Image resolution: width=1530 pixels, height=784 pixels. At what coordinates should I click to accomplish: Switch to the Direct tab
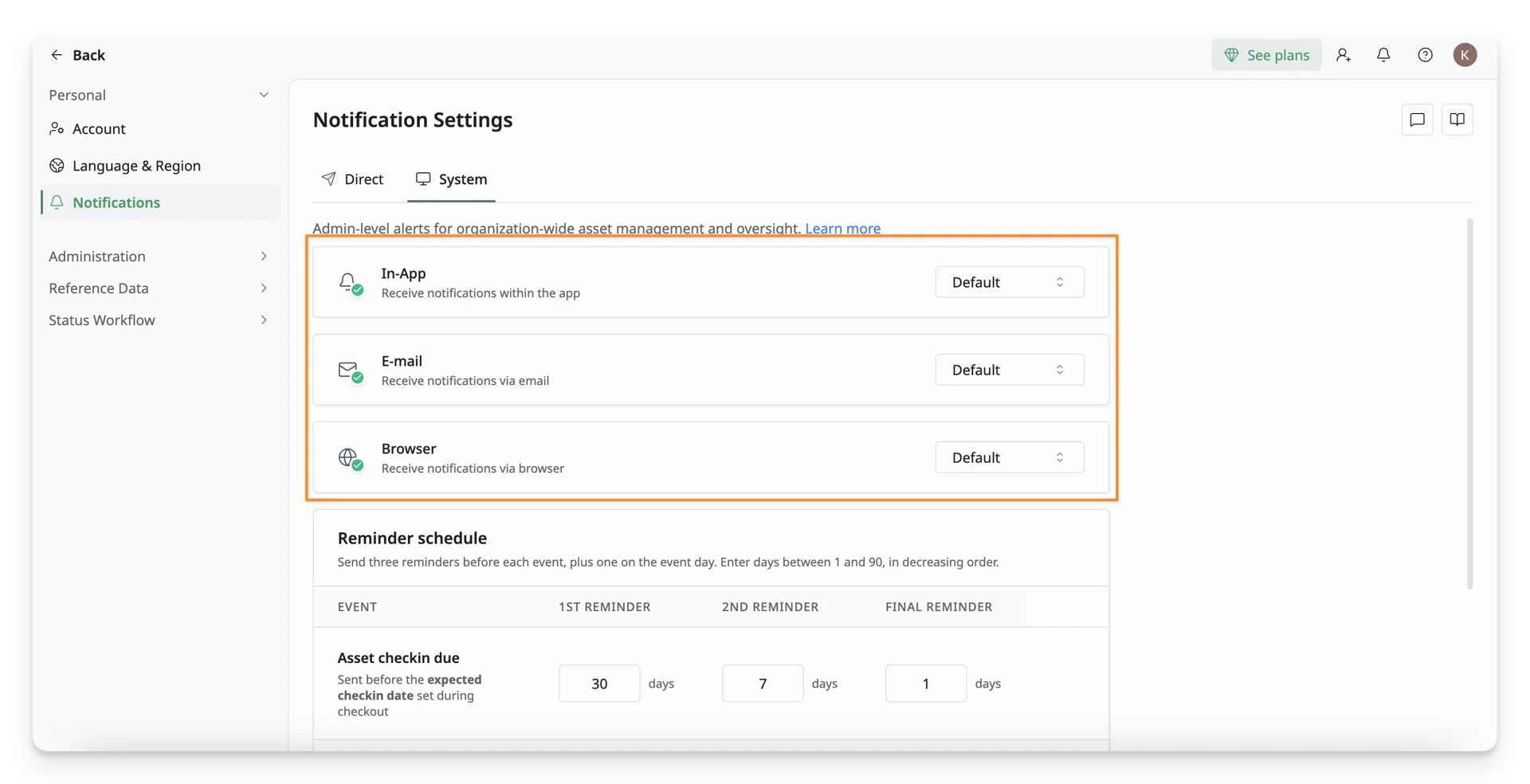[x=352, y=179]
